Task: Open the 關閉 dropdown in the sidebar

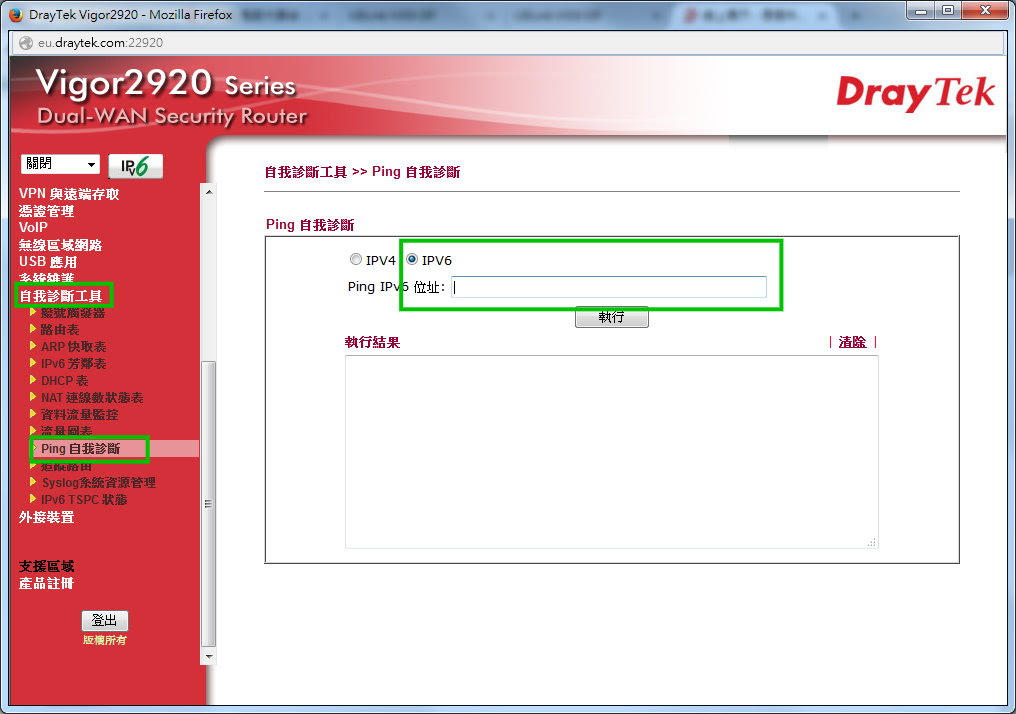Action: tap(60, 164)
